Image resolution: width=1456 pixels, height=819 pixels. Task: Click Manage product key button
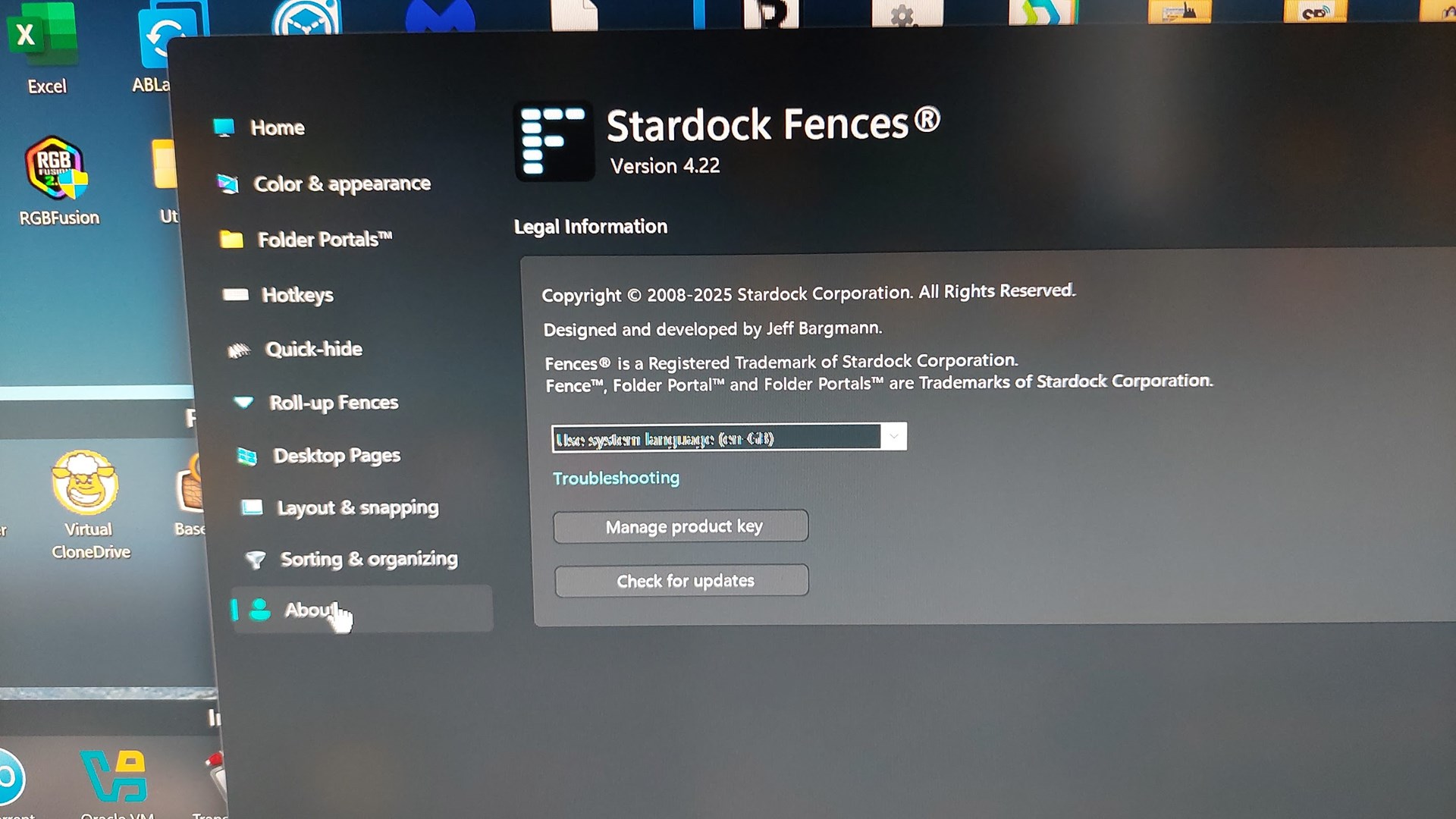click(681, 526)
